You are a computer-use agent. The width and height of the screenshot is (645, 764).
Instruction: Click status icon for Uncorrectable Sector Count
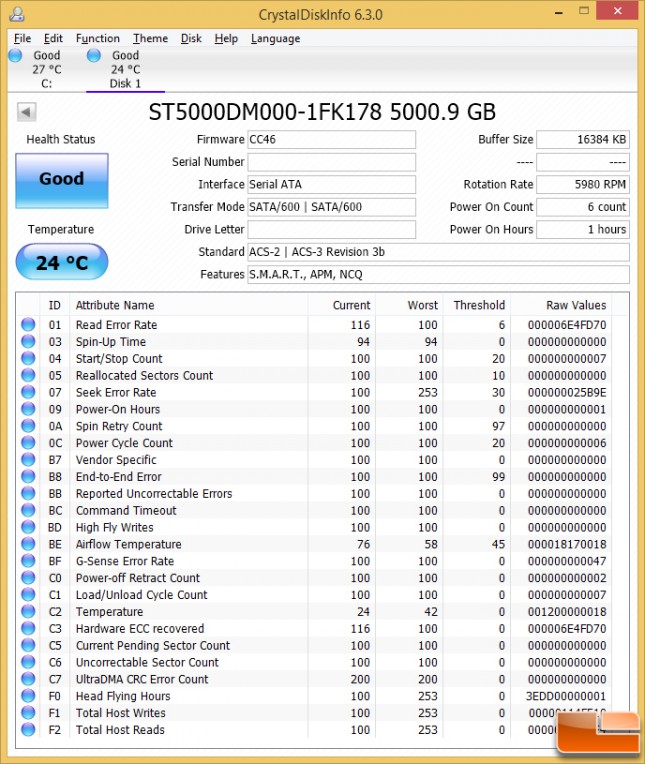pyautogui.click(x=28, y=662)
